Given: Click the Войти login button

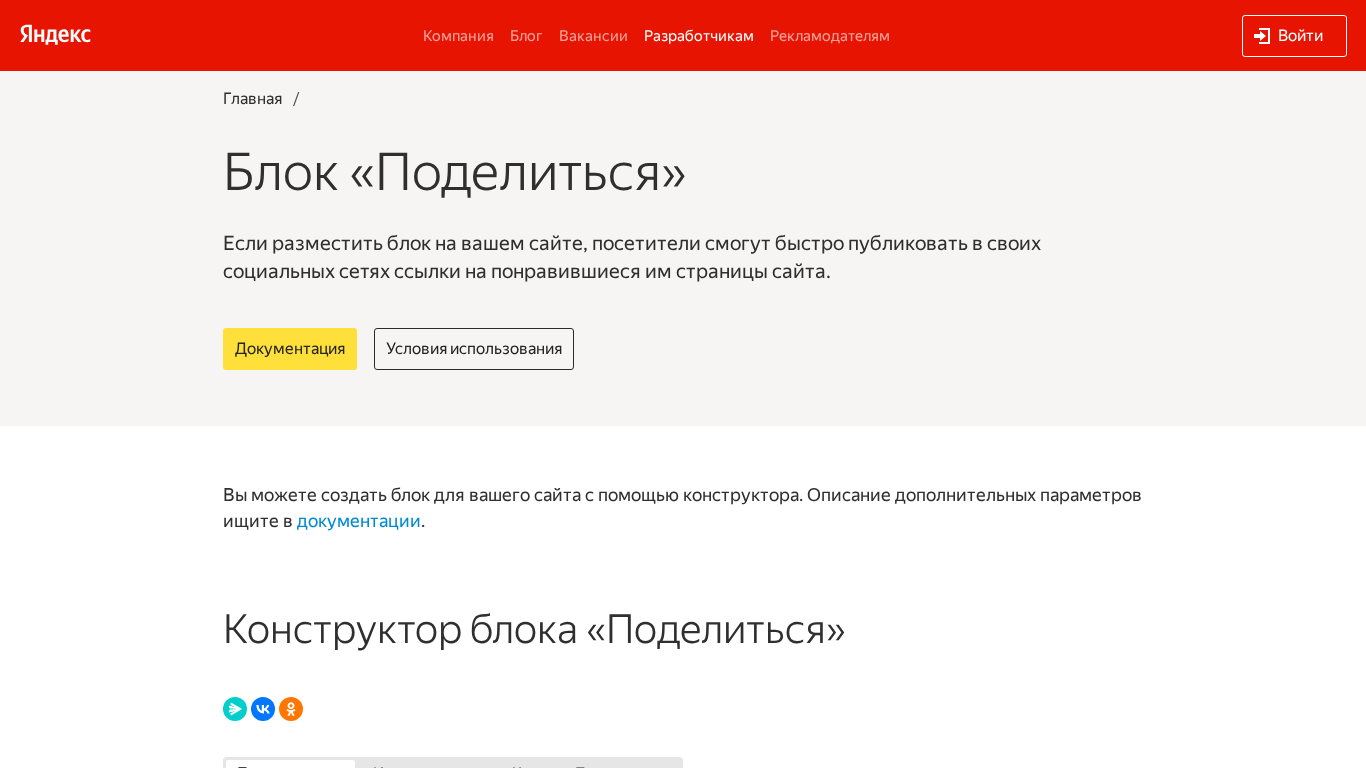Looking at the screenshot, I should 1294,36.
